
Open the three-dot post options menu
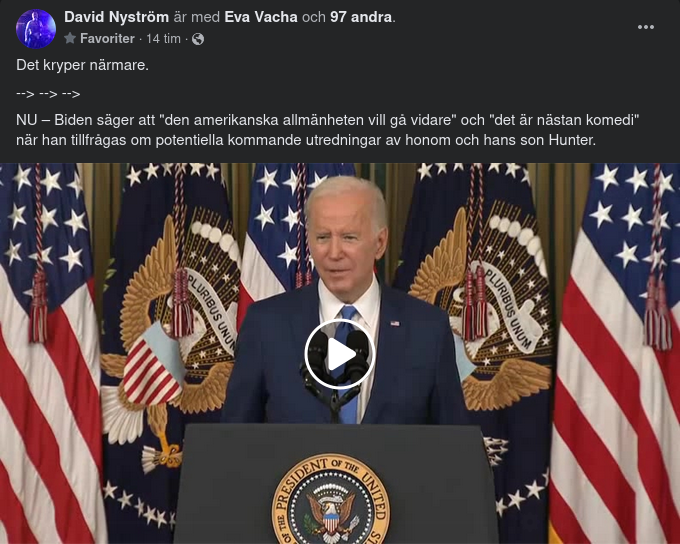[x=645, y=27]
